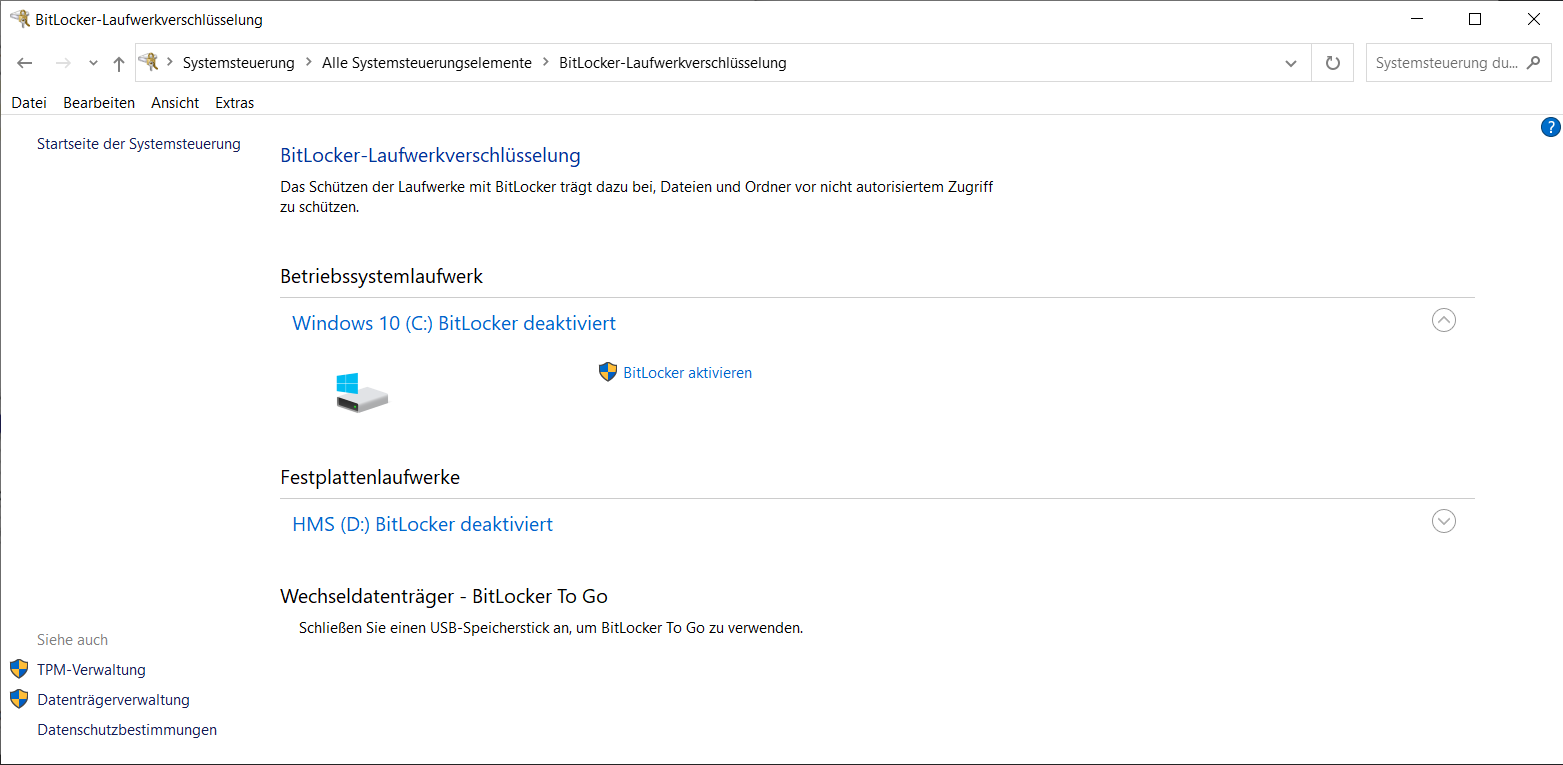Open the recent locations dropdown arrow

tap(93, 63)
